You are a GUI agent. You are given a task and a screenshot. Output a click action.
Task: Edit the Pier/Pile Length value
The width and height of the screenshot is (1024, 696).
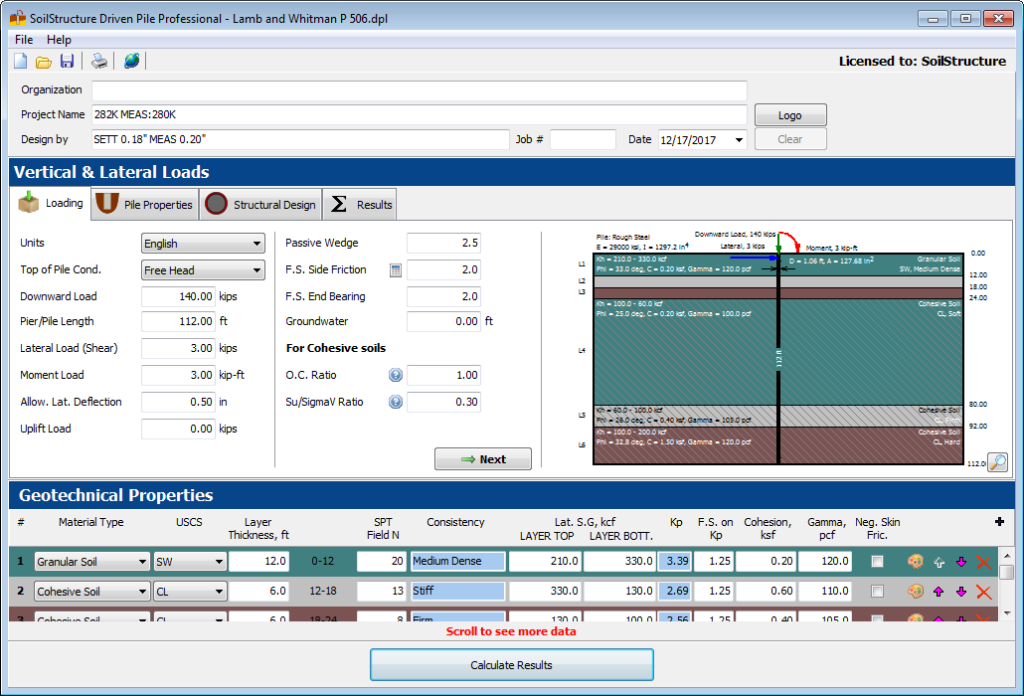click(x=178, y=321)
